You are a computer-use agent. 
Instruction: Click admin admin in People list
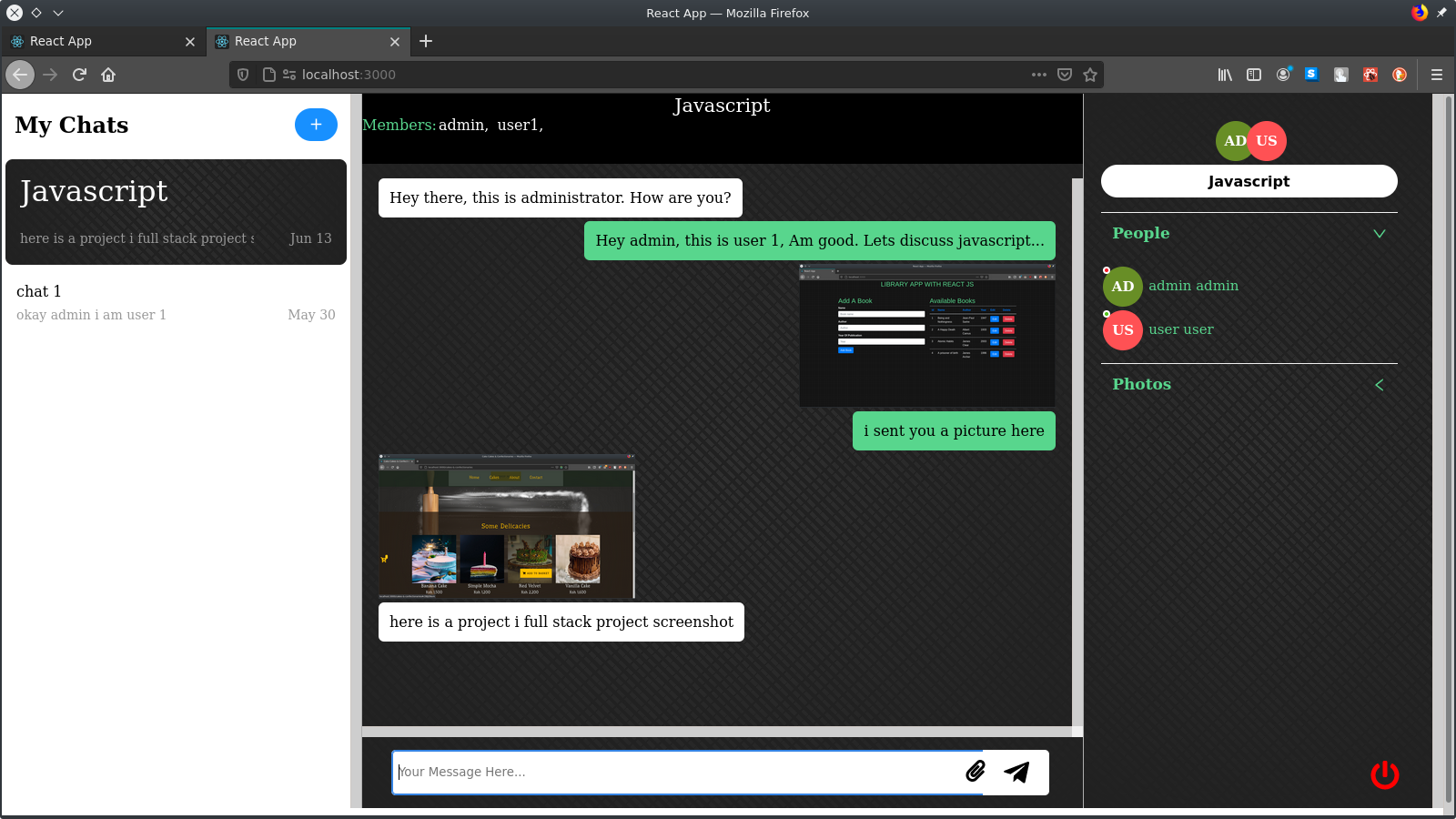tap(1193, 286)
